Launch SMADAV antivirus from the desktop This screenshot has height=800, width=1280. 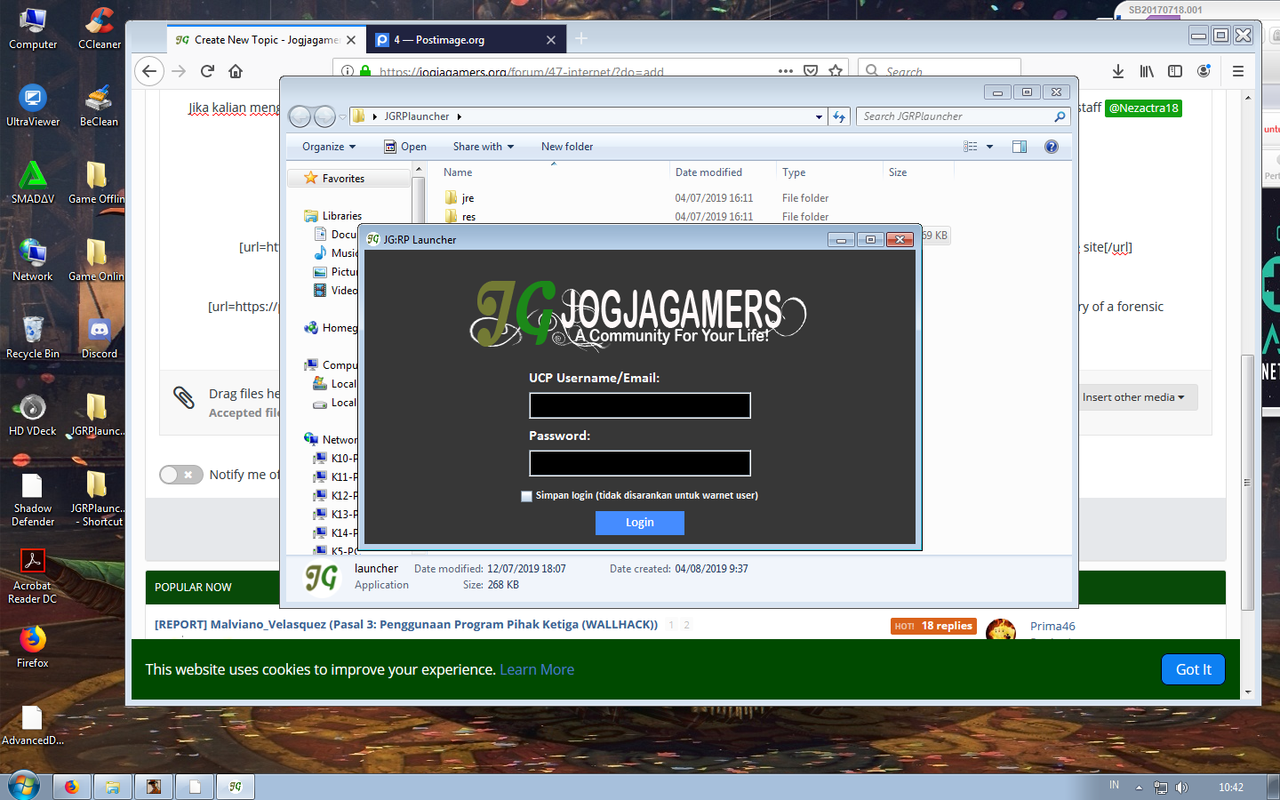click(33, 182)
